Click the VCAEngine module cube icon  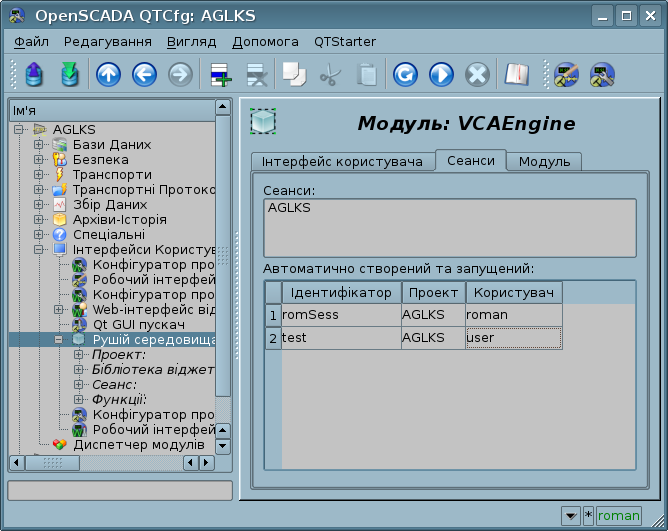click(263, 122)
